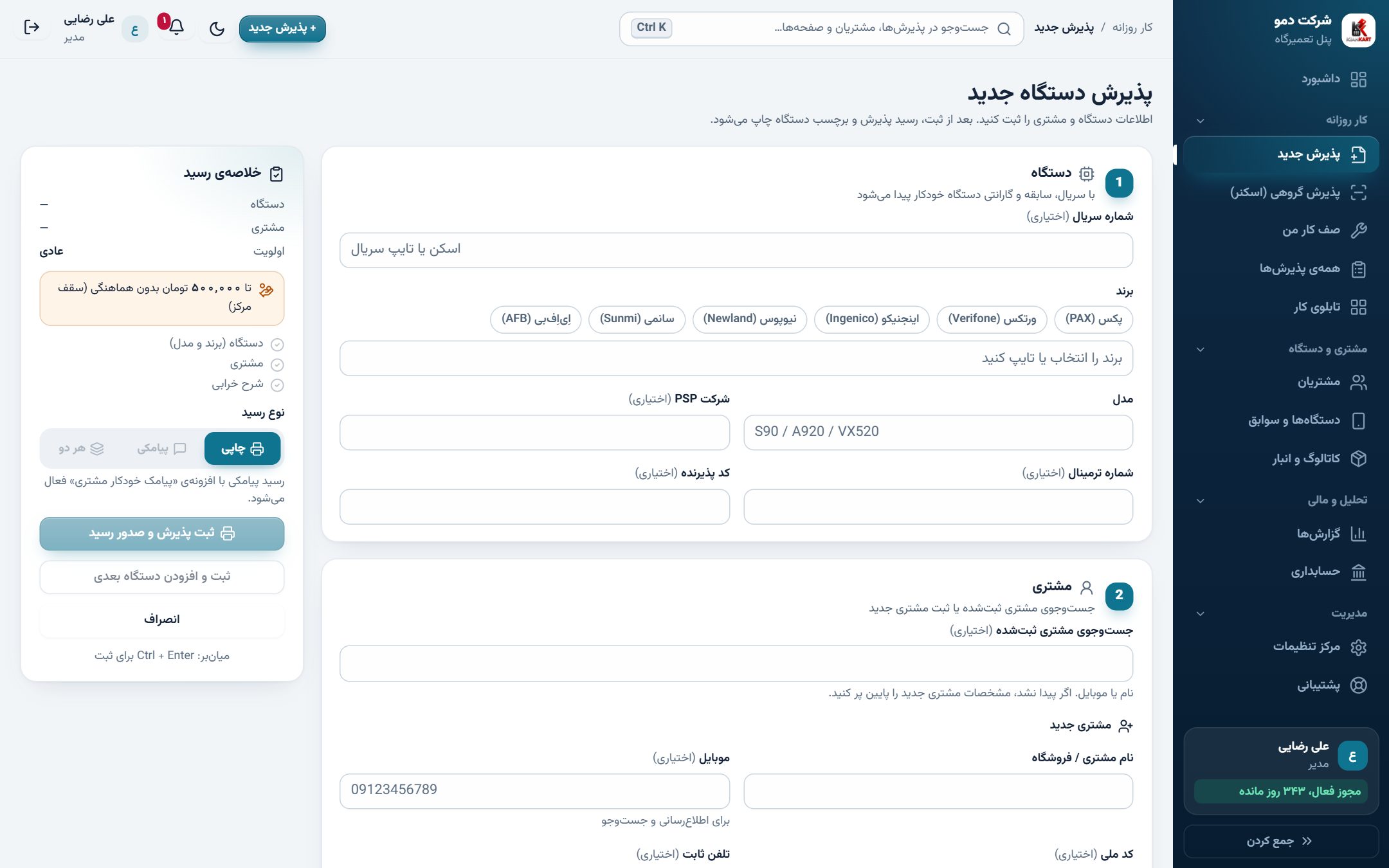Open notifications bell icon
This screenshot has height=868, width=1389.
tap(176, 27)
